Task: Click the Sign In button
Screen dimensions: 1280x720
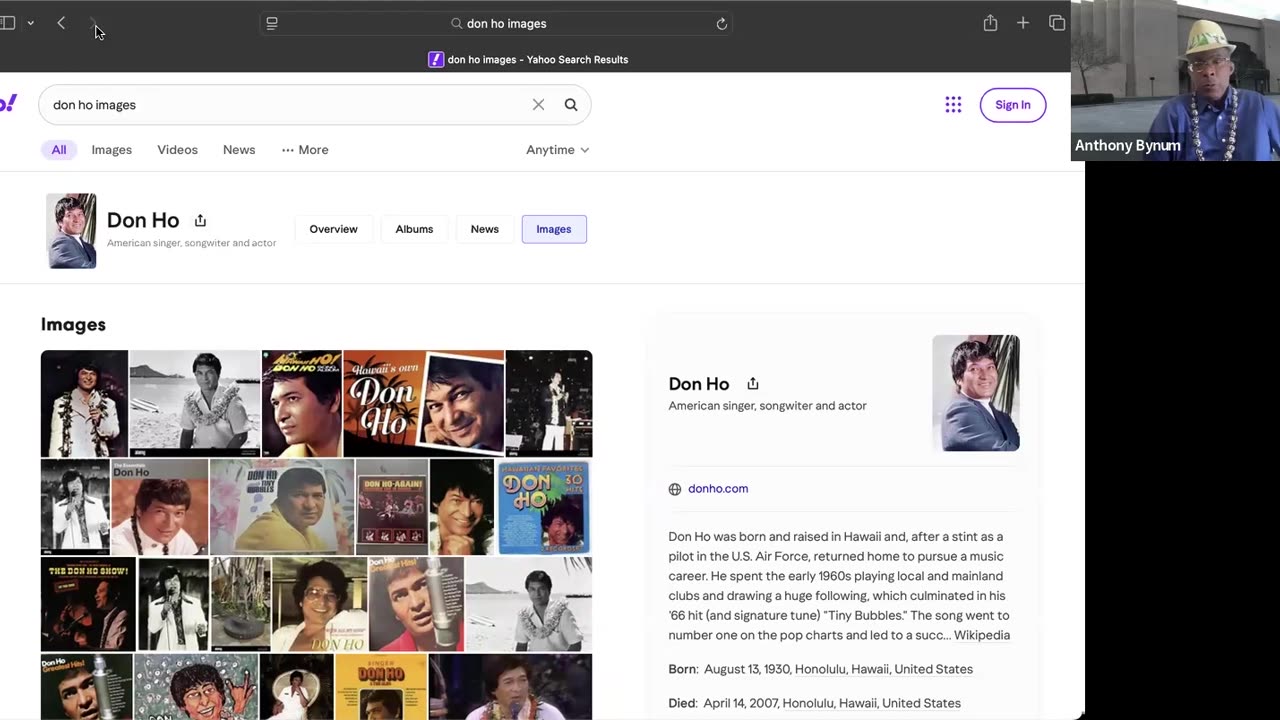Action: point(1012,105)
